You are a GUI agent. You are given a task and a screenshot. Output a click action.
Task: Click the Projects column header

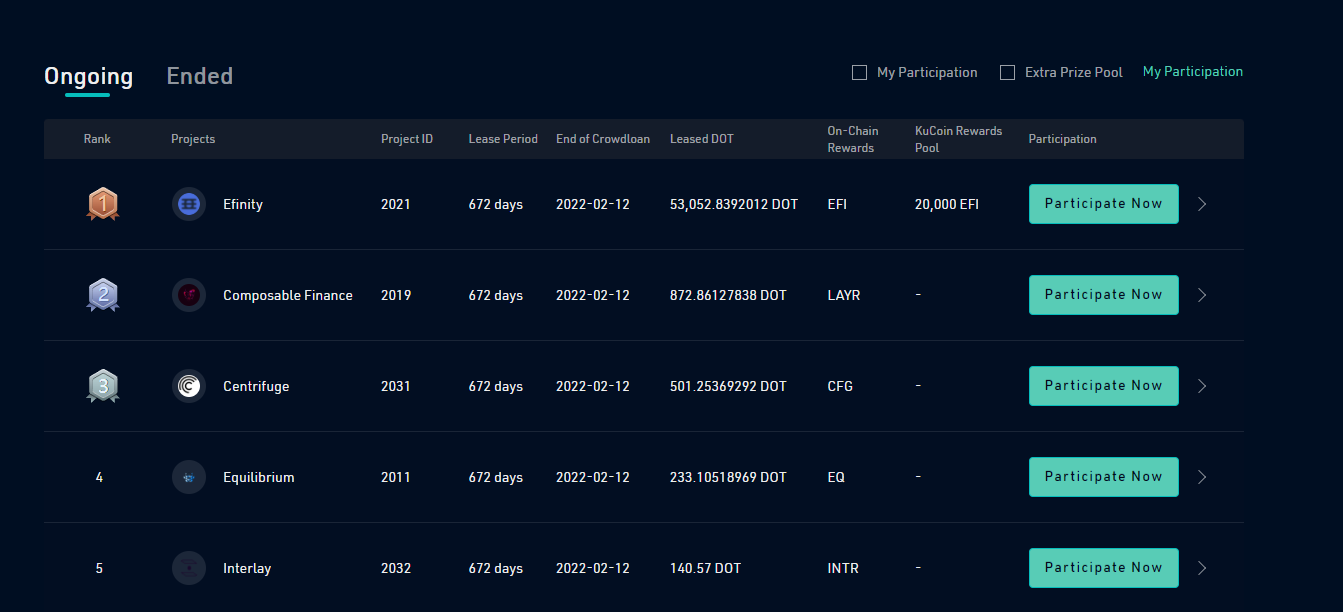pyautogui.click(x=193, y=139)
